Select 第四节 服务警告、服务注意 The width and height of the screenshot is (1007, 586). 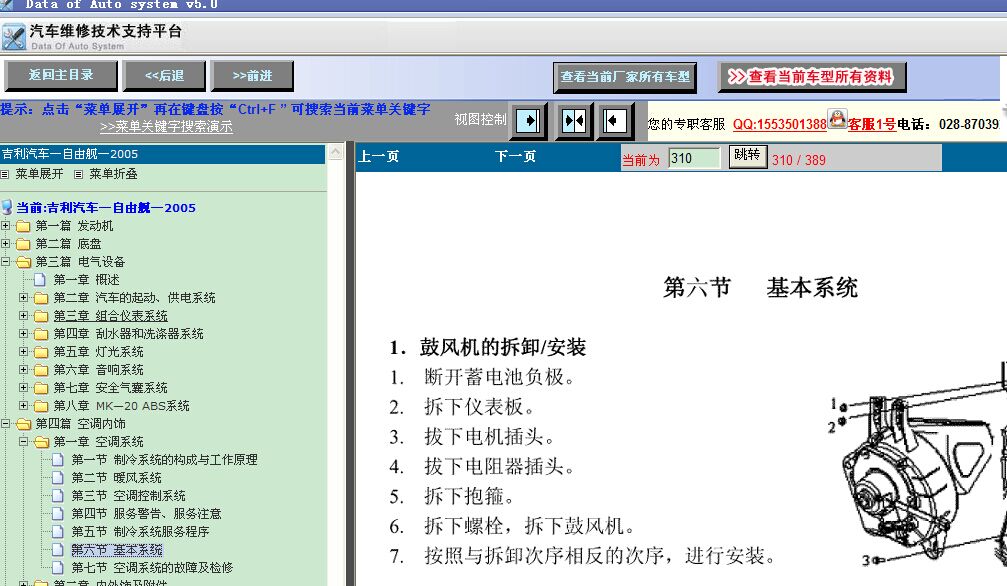pos(146,514)
